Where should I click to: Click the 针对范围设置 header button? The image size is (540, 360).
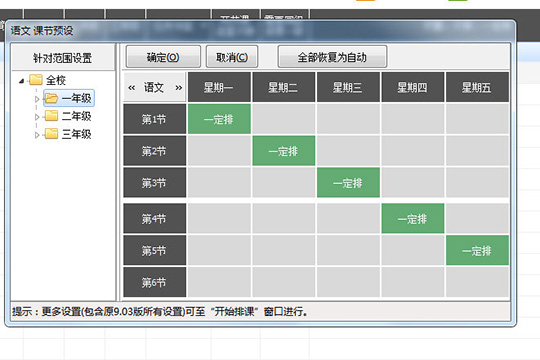pyautogui.click(x=63, y=58)
